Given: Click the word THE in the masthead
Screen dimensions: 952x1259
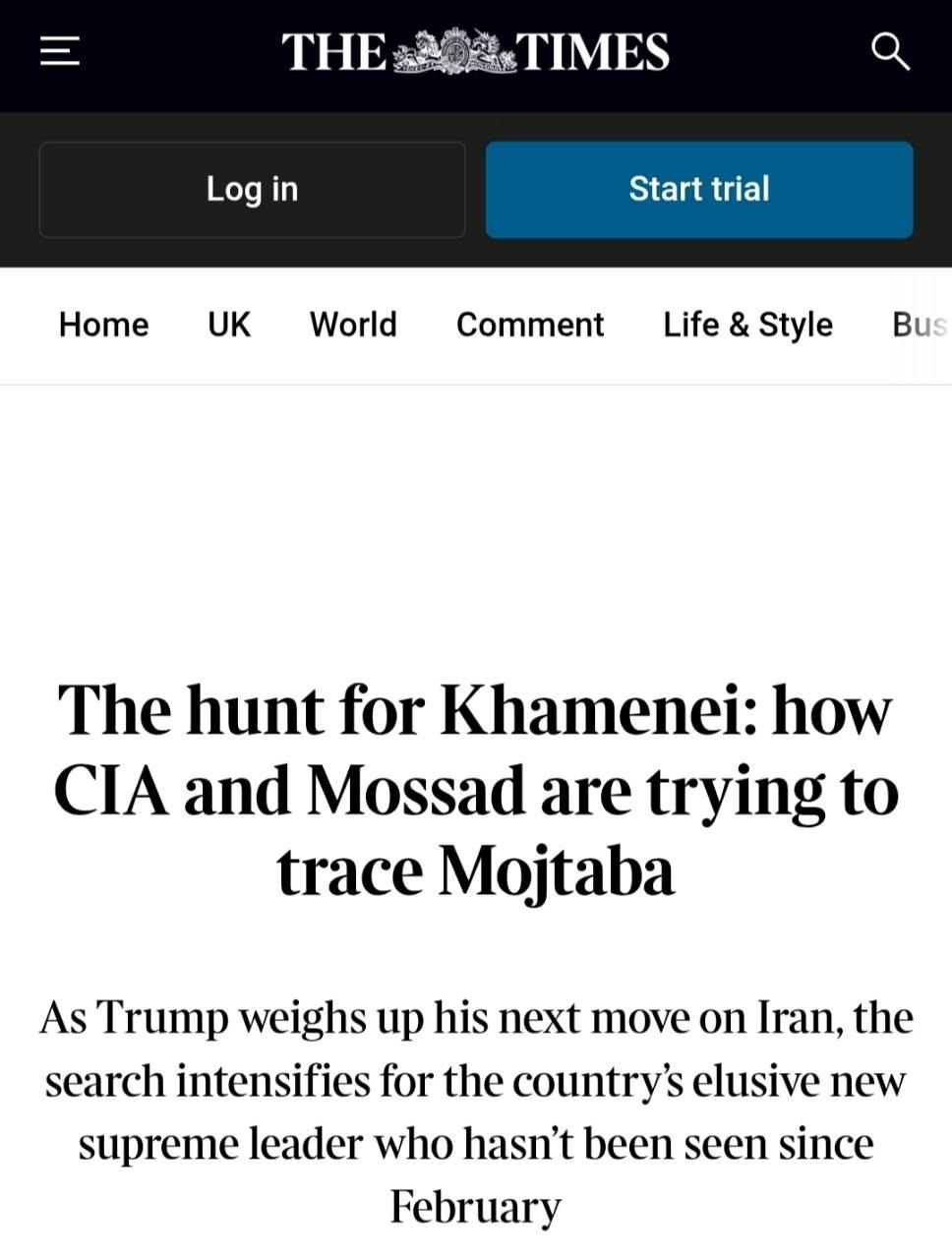Looking at the screenshot, I should click(335, 52).
